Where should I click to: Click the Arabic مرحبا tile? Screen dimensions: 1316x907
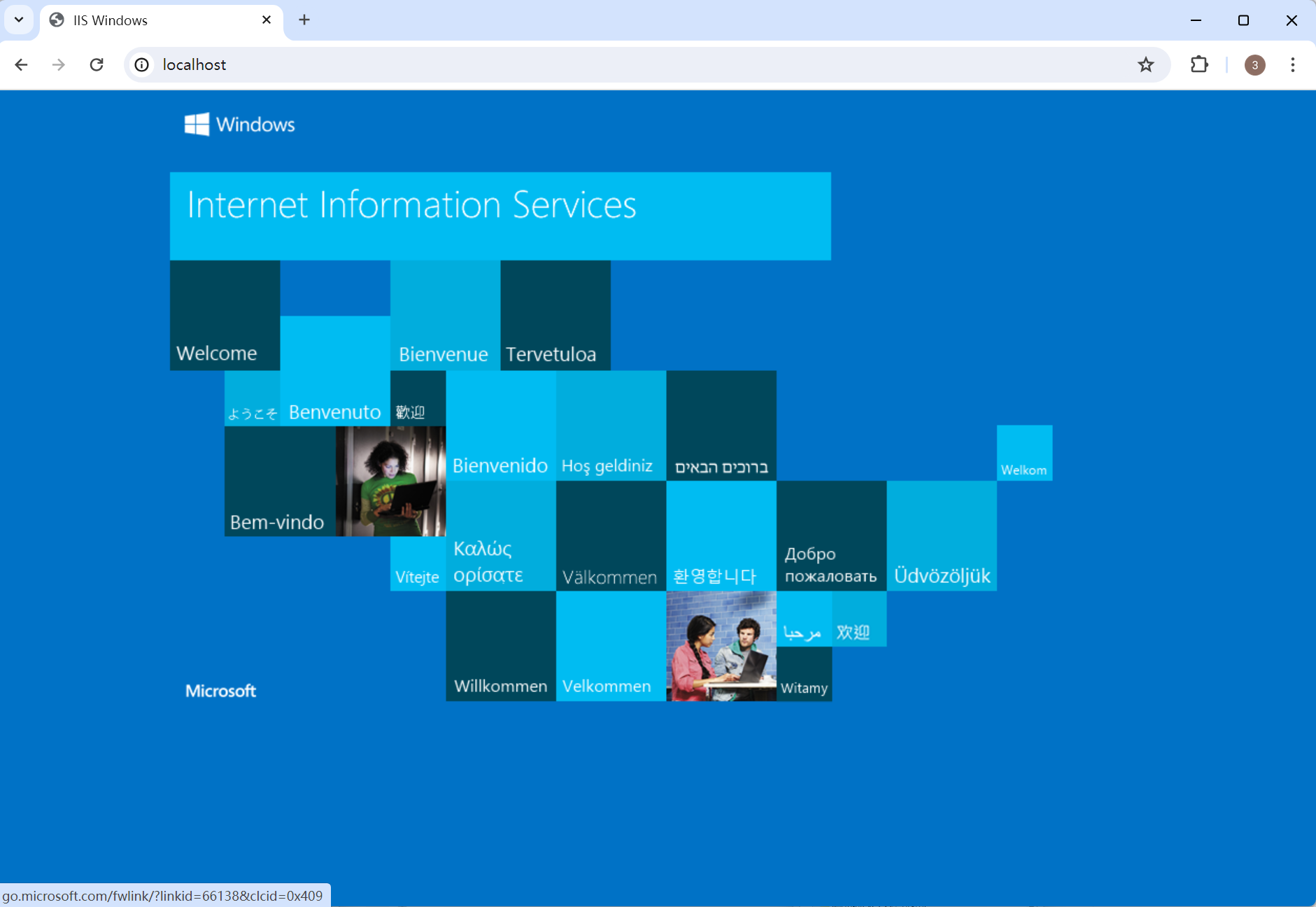[x=804, y=619]
